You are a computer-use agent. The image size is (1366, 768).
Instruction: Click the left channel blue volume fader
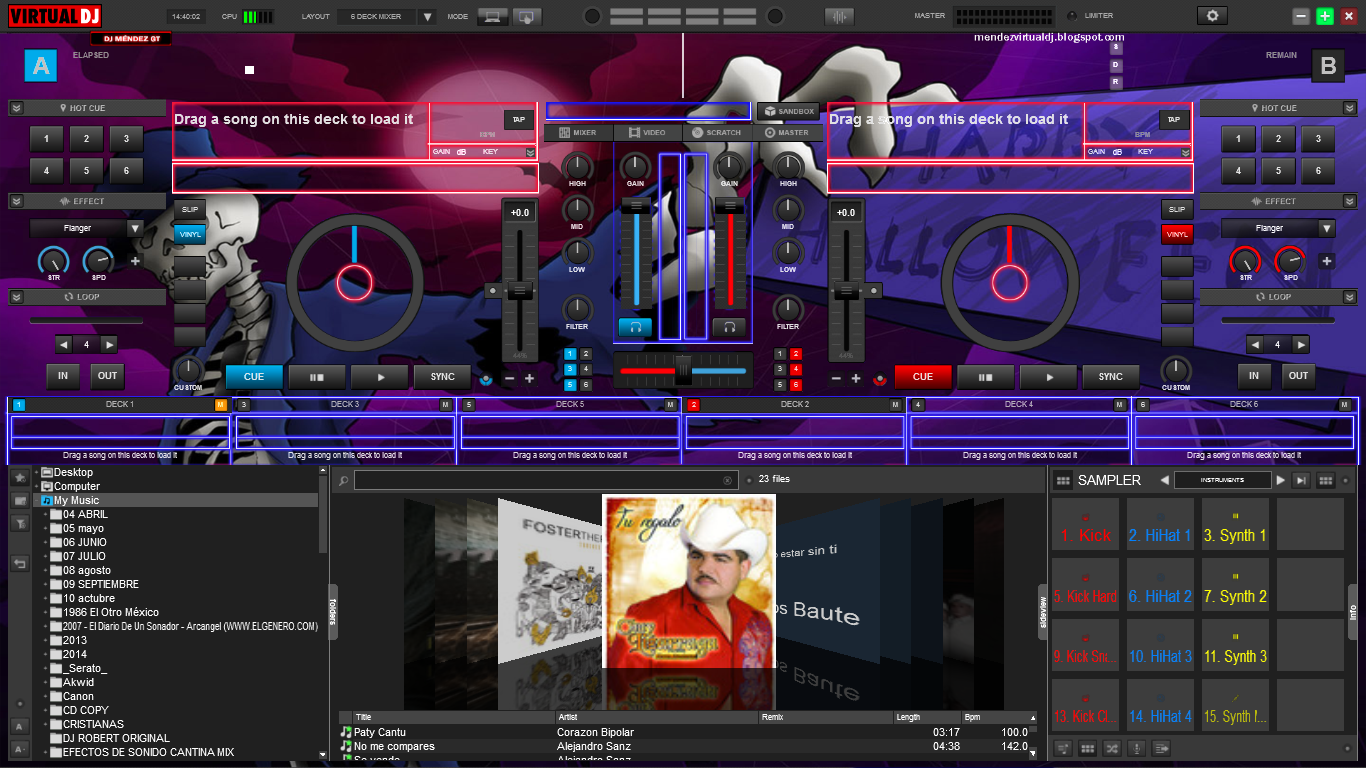[636, 252]
